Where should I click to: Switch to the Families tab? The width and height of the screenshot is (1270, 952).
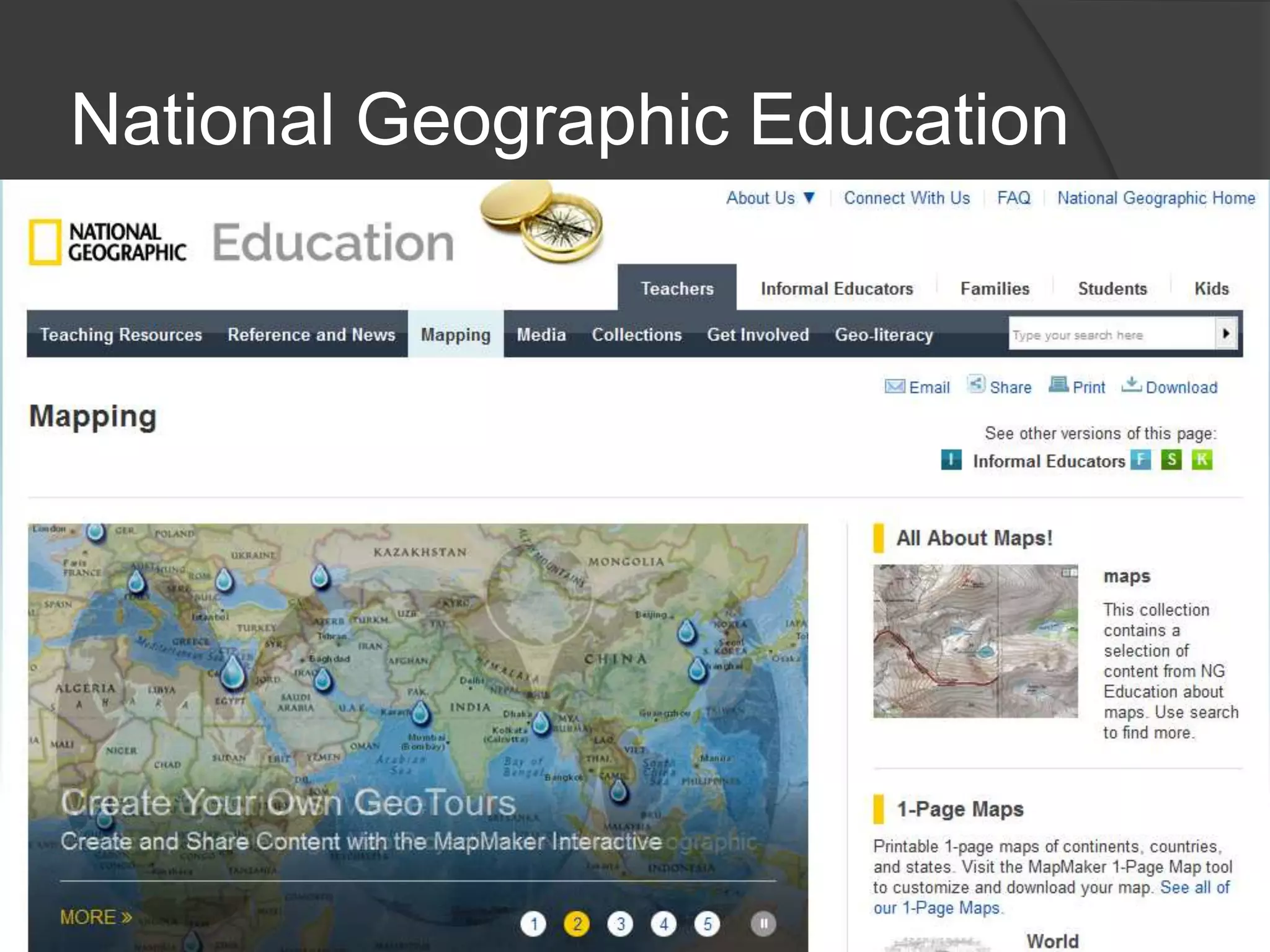pyautogui.click(x=995, y=289)
